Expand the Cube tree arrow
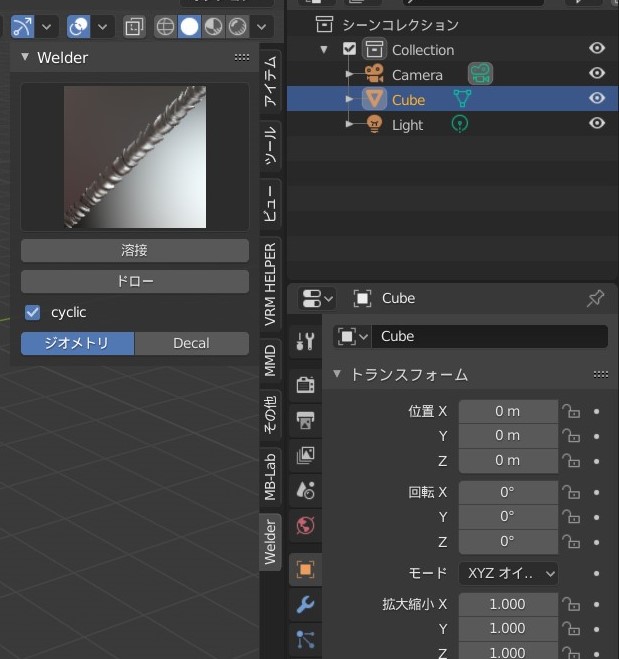Viewport: 619px width, 659px height. [x=349, y=99]
